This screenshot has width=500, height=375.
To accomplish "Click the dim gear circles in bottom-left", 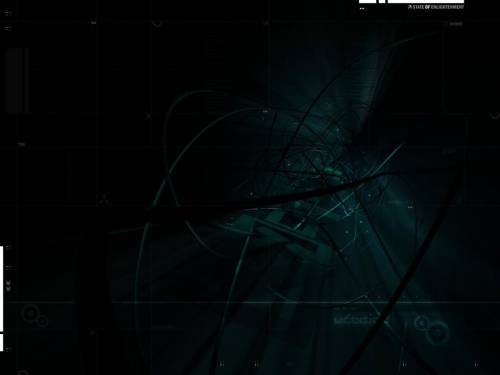I will [x=35, y=316].
